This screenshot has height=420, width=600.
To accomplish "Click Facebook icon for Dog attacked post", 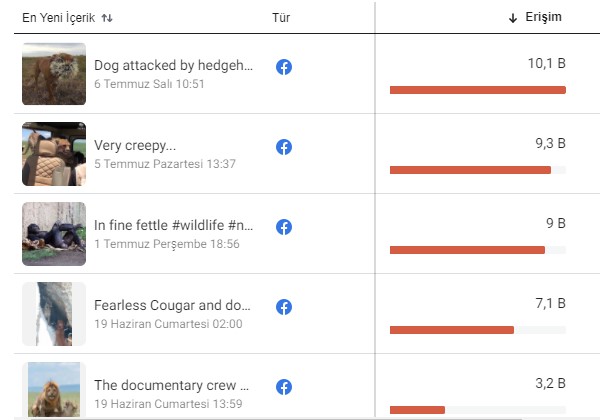I will [x=284, y=67].
